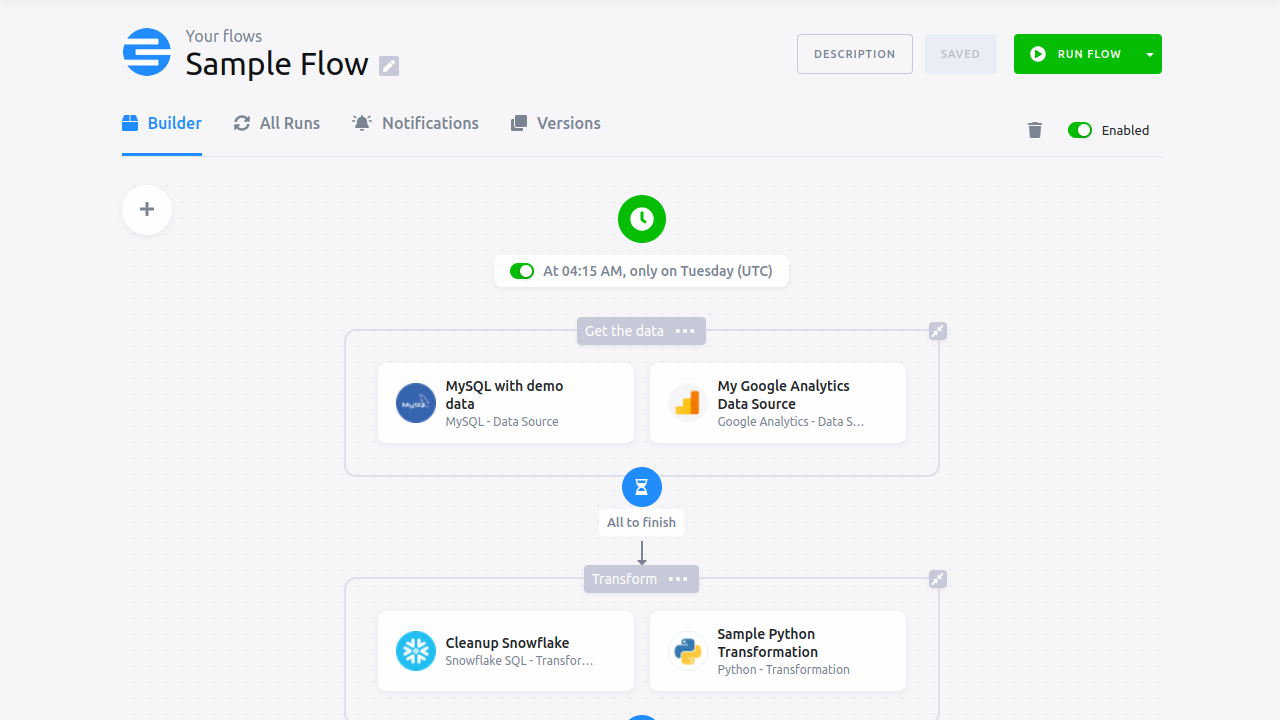Click the All to finish hourglass icon
Image resolution: width=1280 pixels, height=720 pixels.
pos(641,487)
